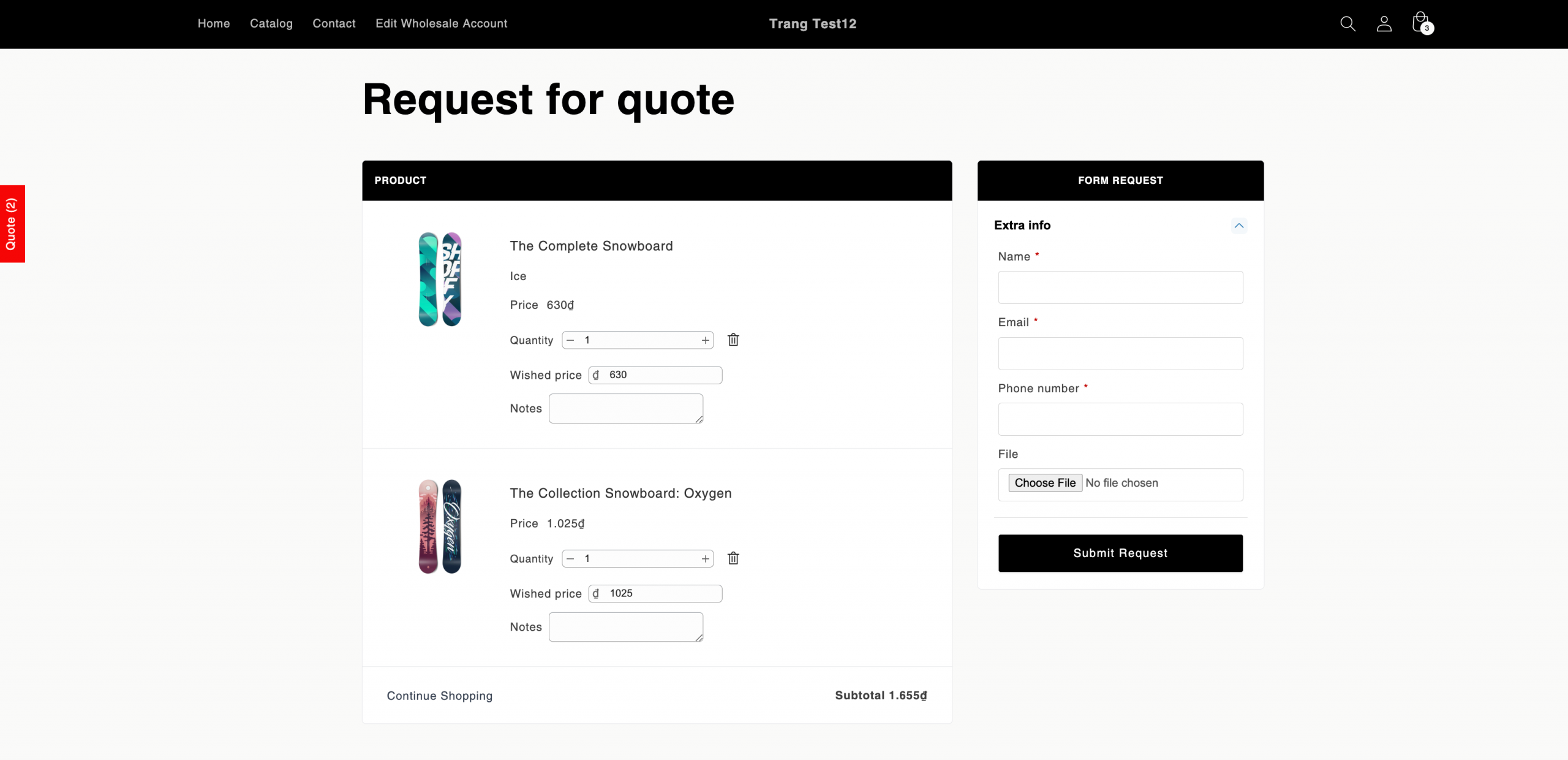Open the red Quote (2) side tab
The image size is (1568, 760).
pyautogui.click(x=12, y=224)
